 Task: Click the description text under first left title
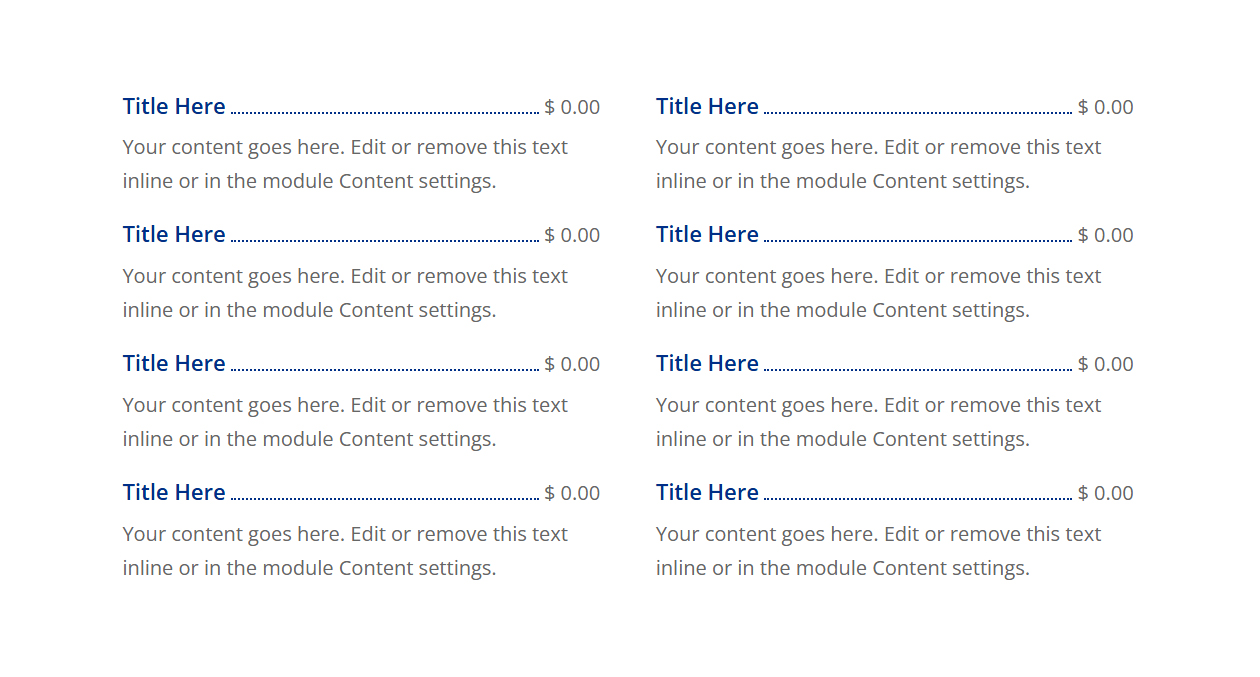[345, 164]
